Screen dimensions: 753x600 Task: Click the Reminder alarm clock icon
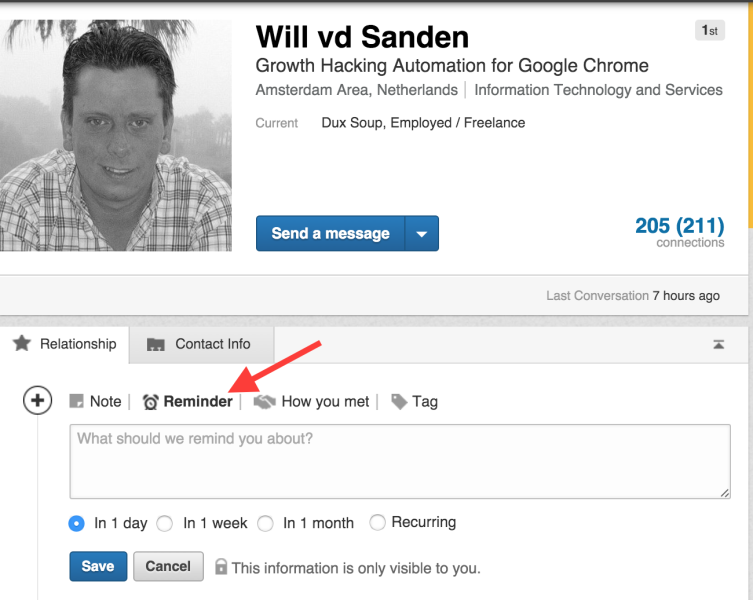click(x=150, y=402)
